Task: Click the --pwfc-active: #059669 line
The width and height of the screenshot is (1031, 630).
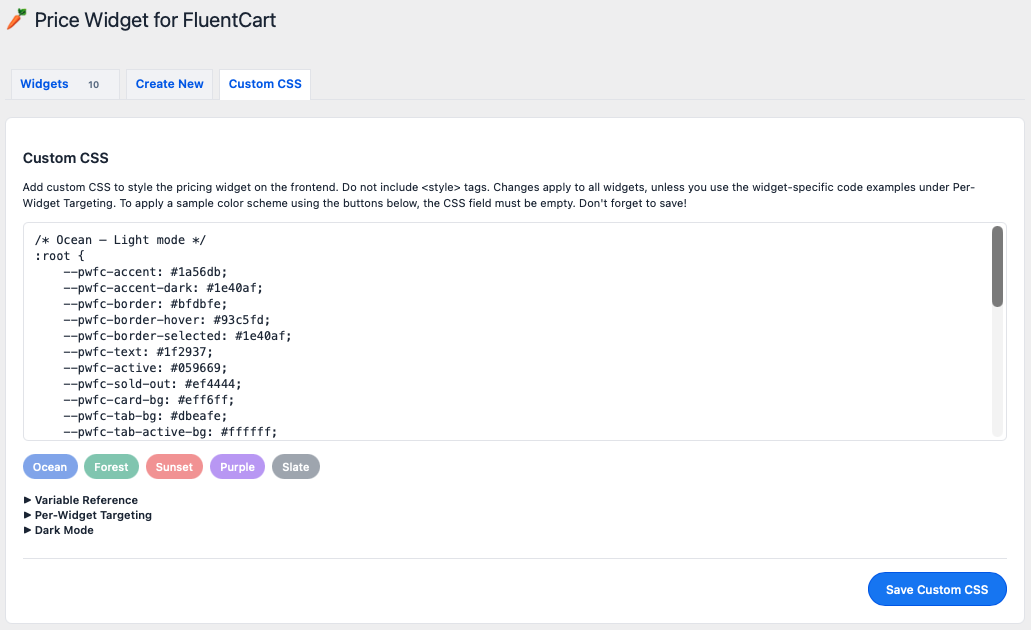Action: (145, 368)
